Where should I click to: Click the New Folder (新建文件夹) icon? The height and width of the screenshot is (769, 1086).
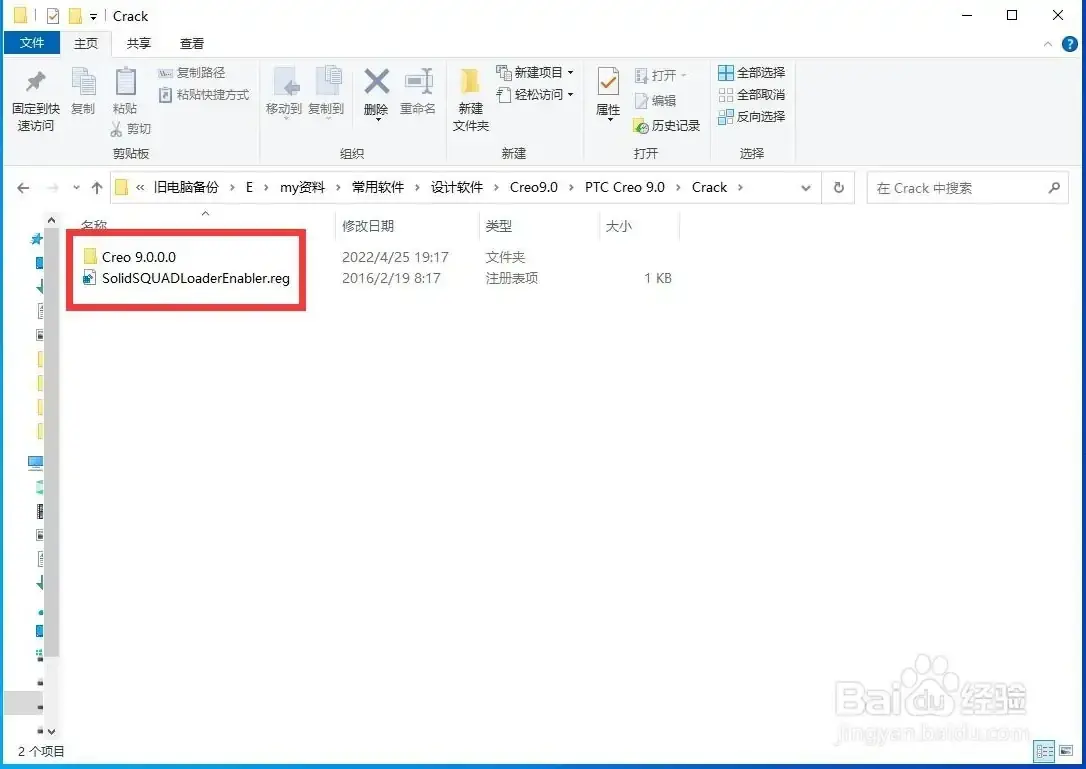470,81
